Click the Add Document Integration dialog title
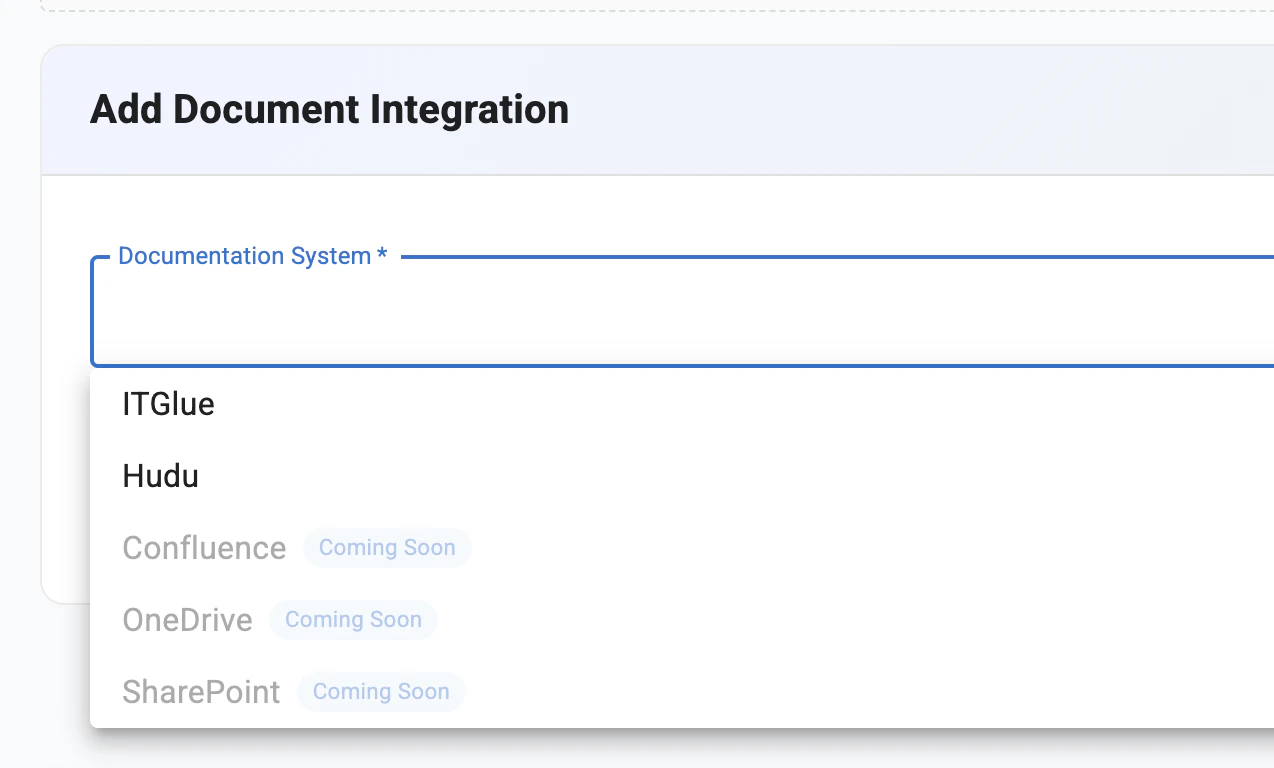Screen dimensions: 1274x768 [330, 109]
